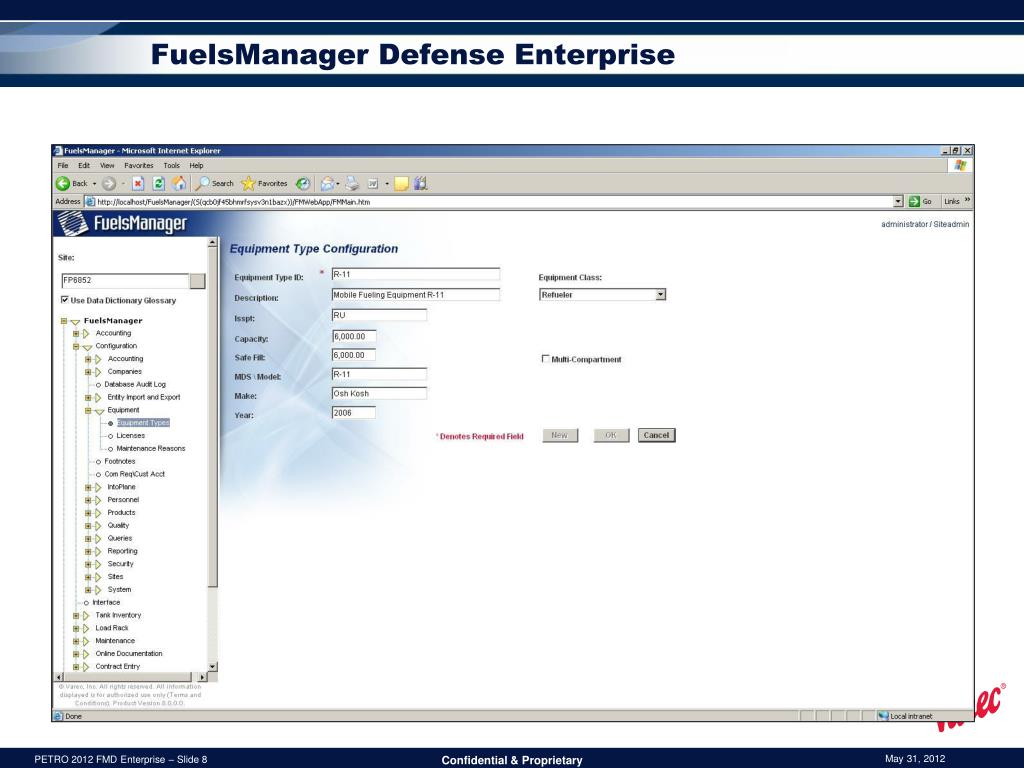This screenshot has height=768, width=1024.
Task: Open the Search magnifier in the toolbar
Action: (215, 184)
